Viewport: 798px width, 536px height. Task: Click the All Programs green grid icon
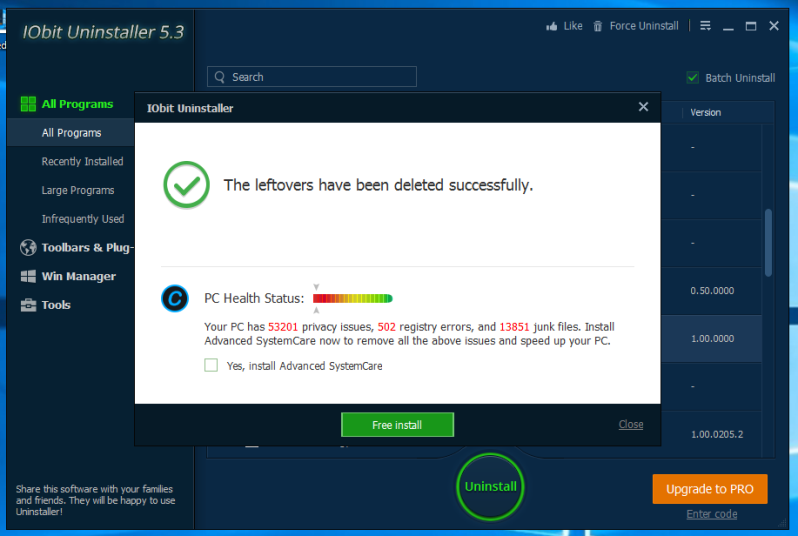pos(28,104)
